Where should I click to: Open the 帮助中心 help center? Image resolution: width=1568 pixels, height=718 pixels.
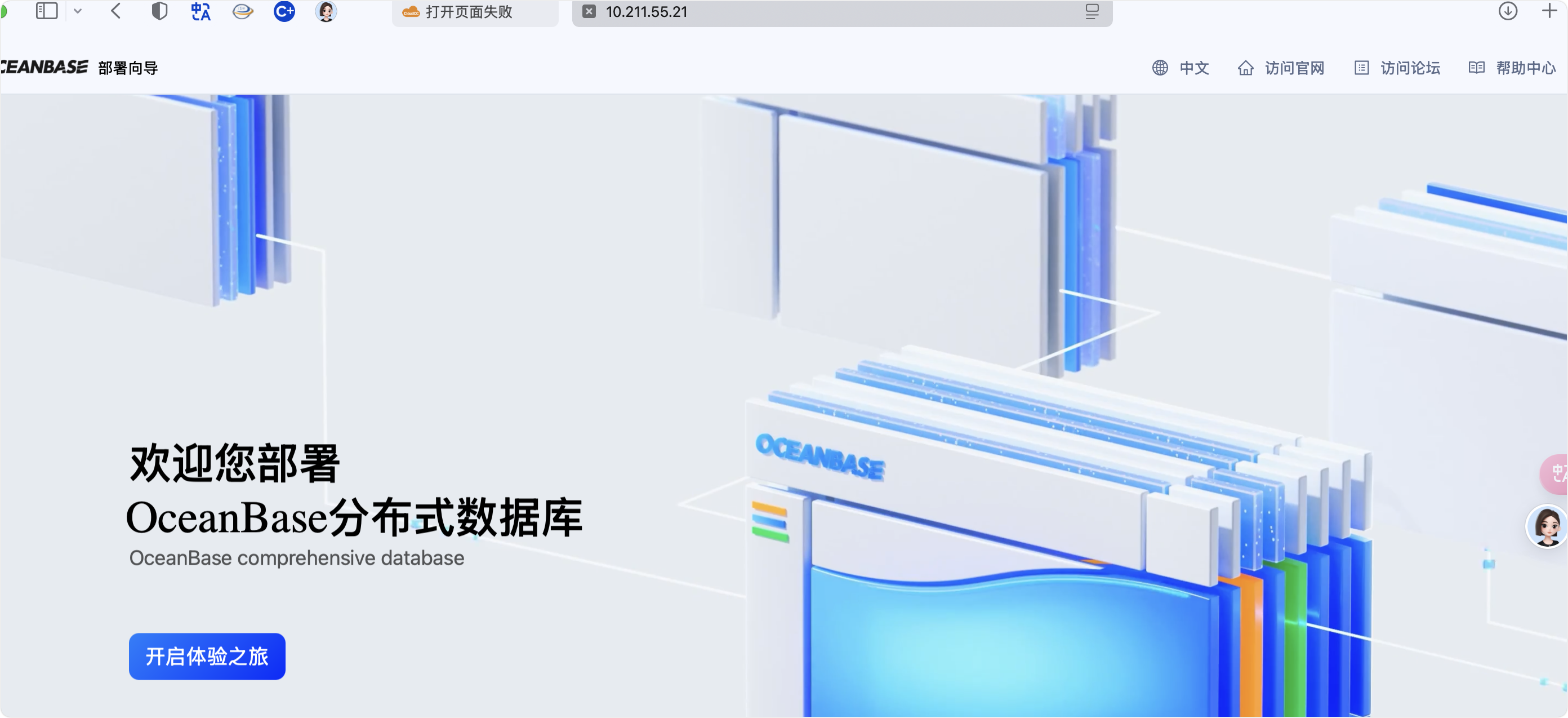(1527, 68)
